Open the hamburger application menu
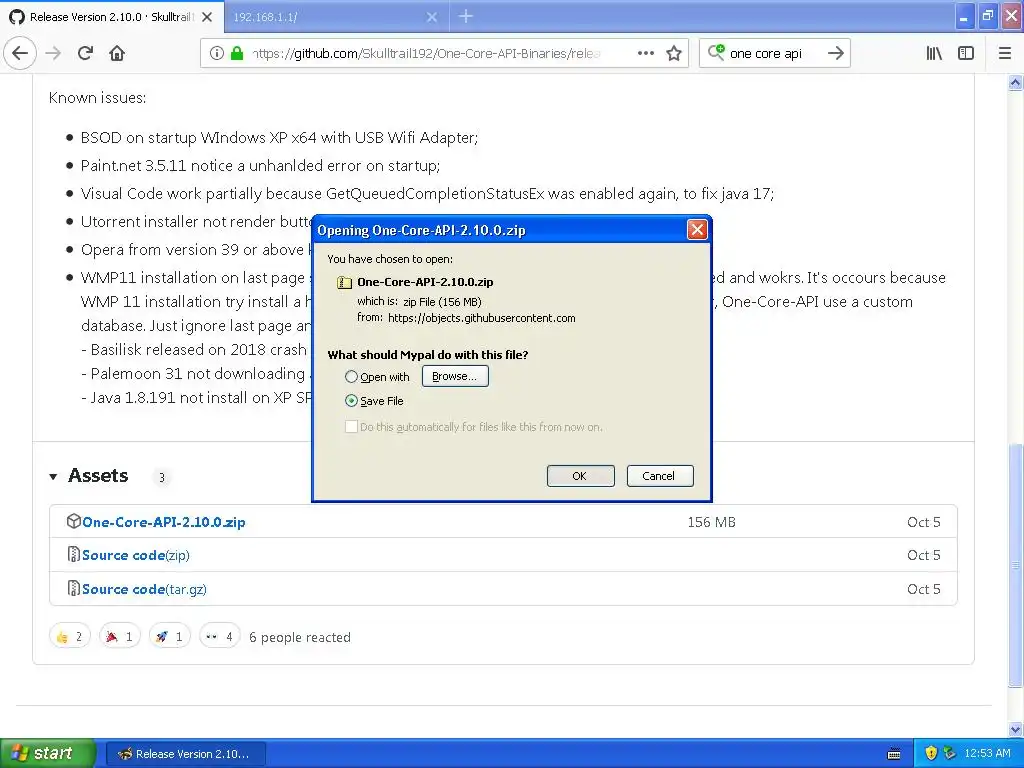Viewport: 1024px width, 768px height. [1005, 53]
